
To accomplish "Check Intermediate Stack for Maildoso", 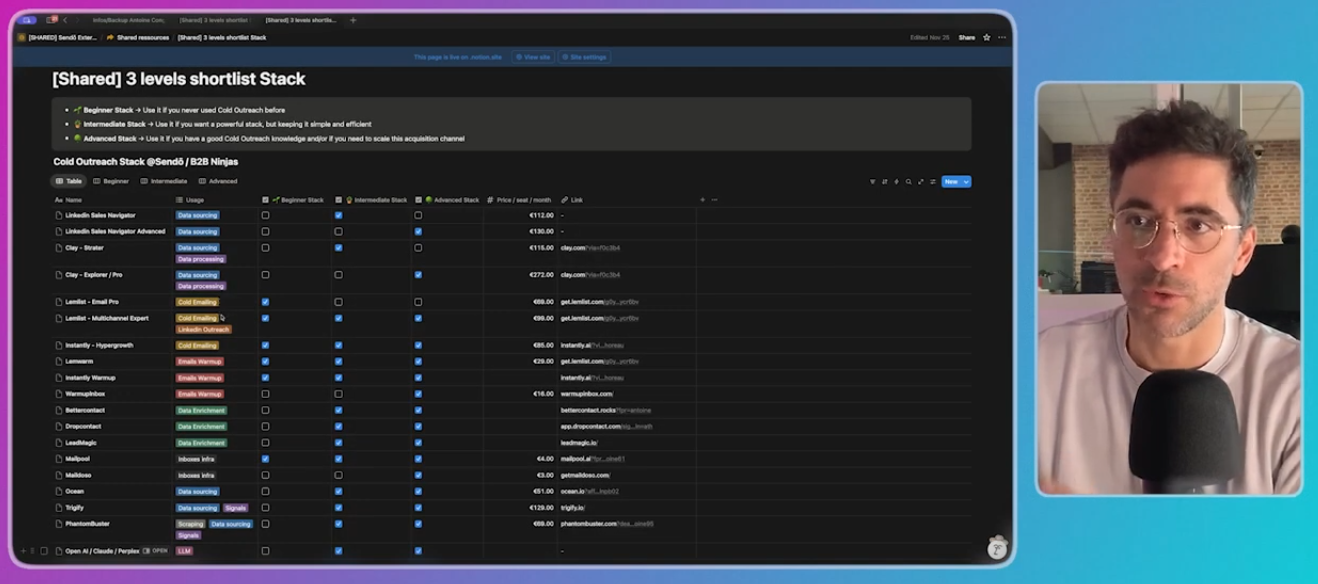I will tap(338, 475).
